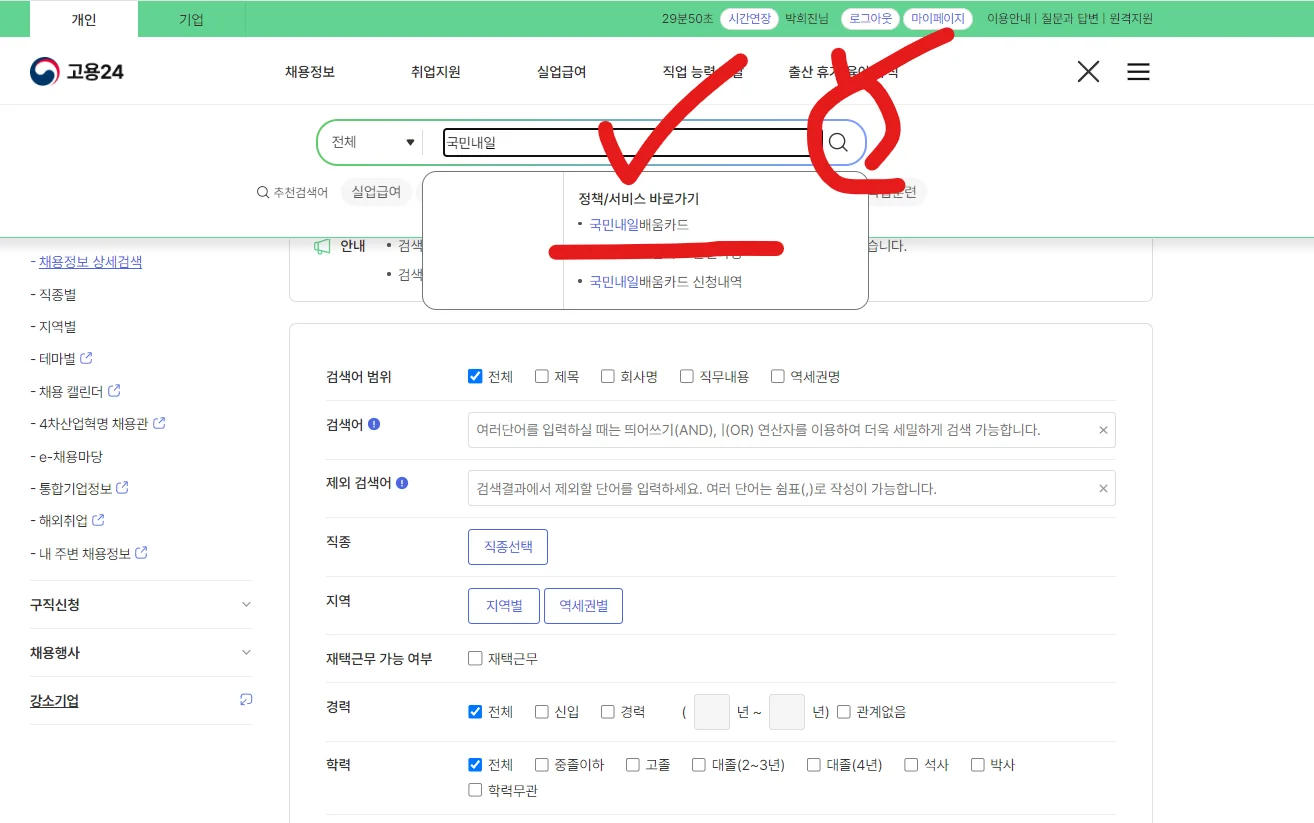The height and width of the screenshot is (823, 1314).
Task: Click the career end year input box
Action: [x=787, y=712]
